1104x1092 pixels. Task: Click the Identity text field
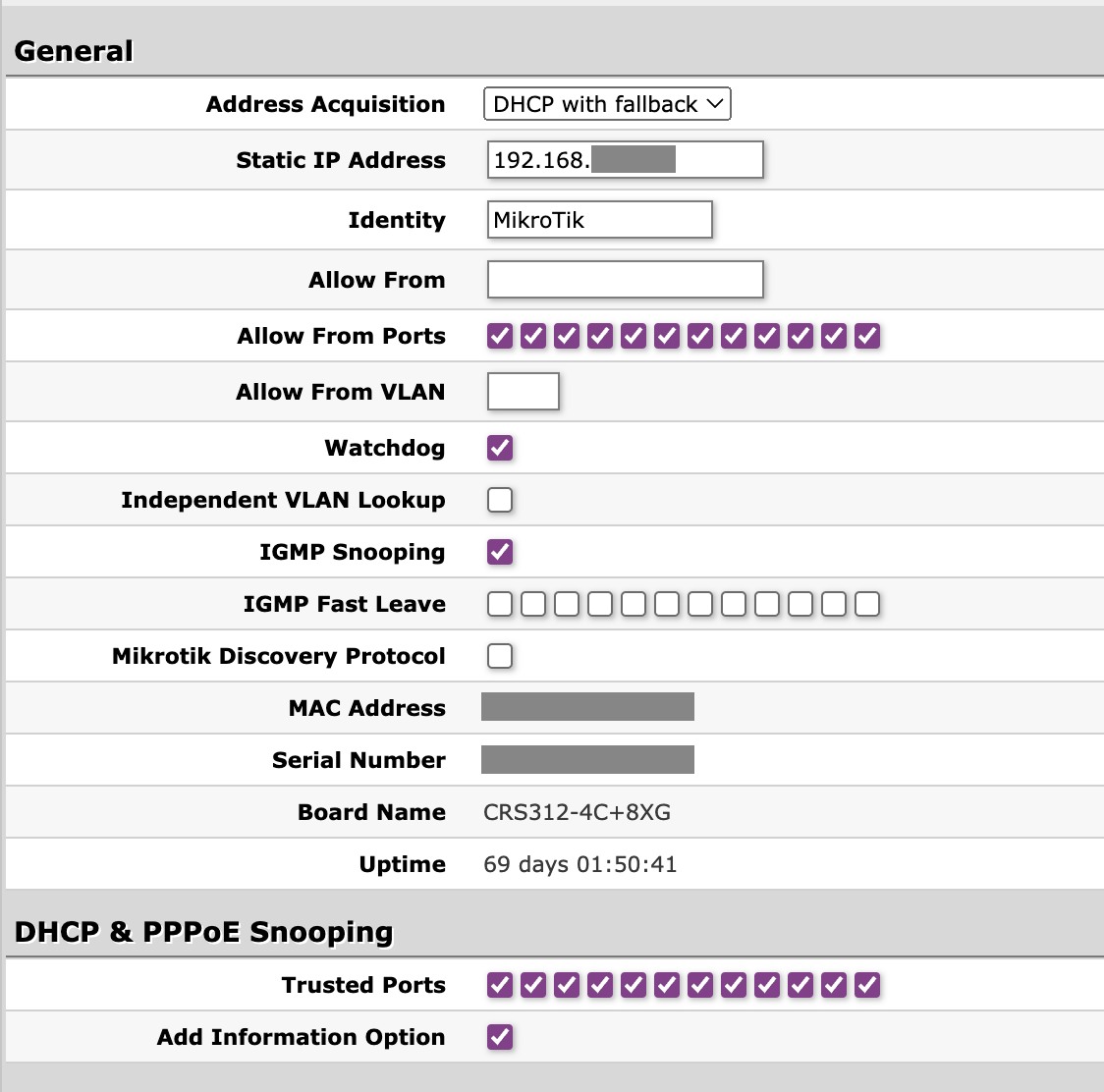[x=599, y=220]
